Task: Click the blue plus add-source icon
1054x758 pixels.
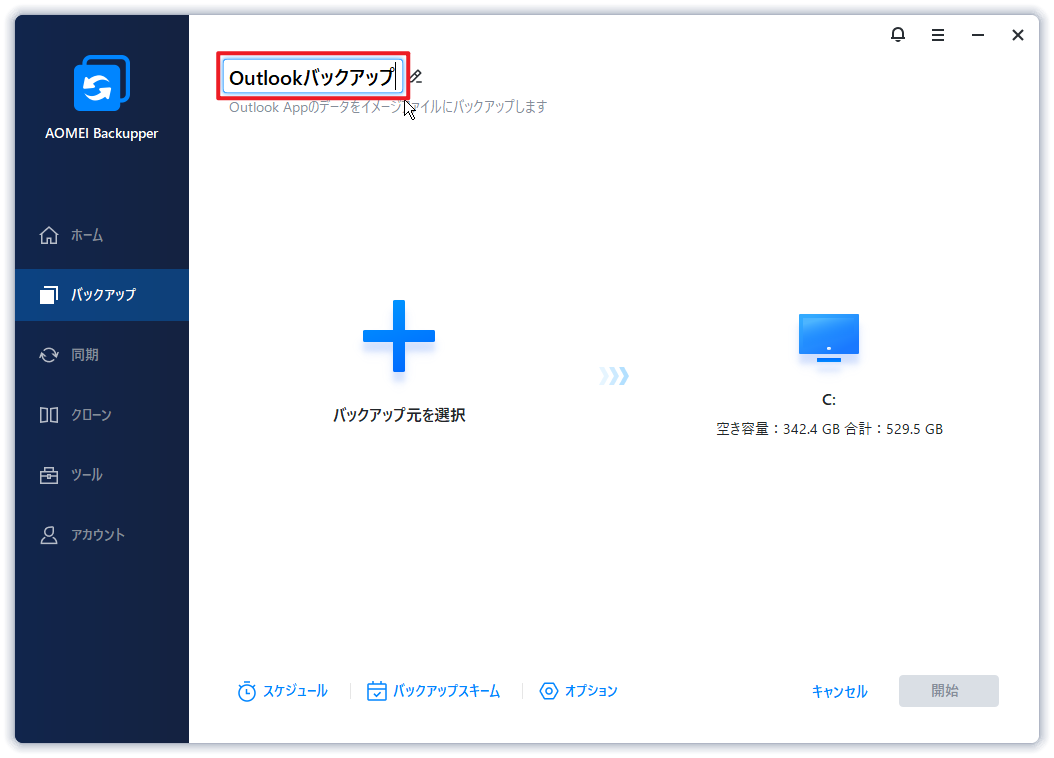Action: 399,336
